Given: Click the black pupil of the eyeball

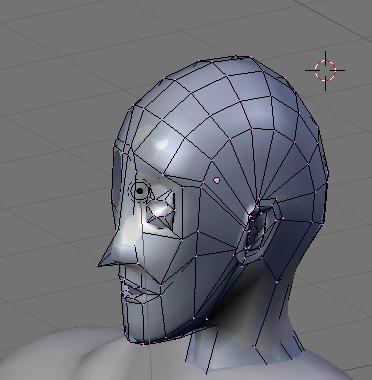Looking at the screenshot, I should click(x=140, y=191).
